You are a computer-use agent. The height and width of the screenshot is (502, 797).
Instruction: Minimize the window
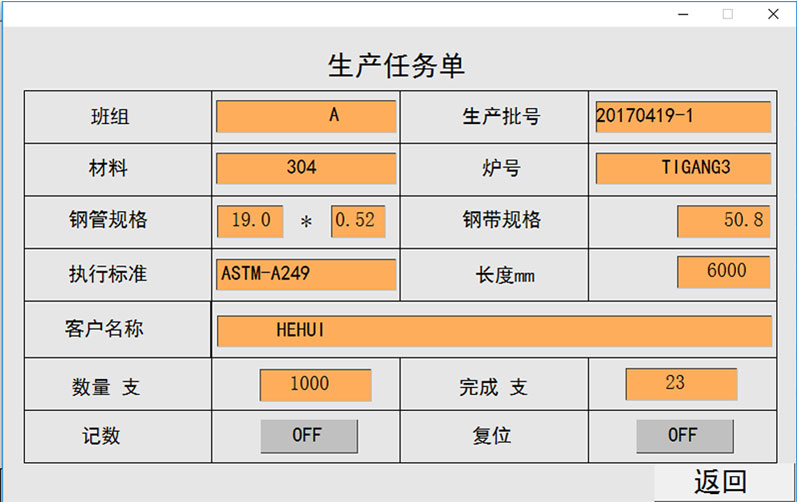coord(683,14)
